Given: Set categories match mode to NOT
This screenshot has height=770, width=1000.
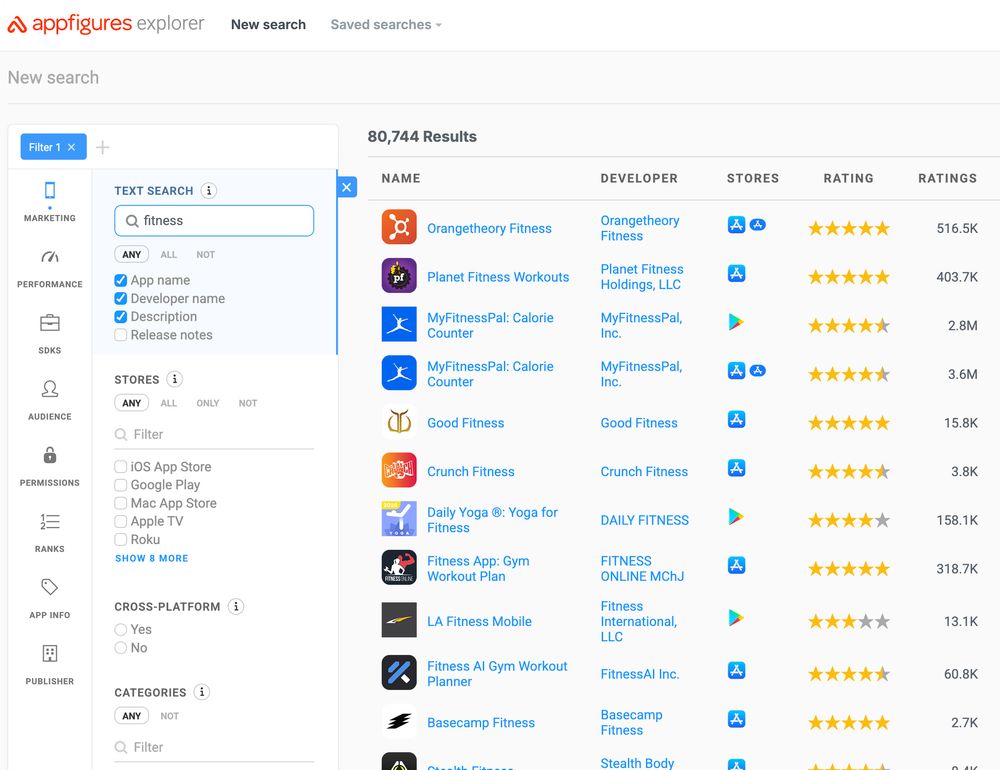Looking at the screenshot, I should (x=169, y=716).
